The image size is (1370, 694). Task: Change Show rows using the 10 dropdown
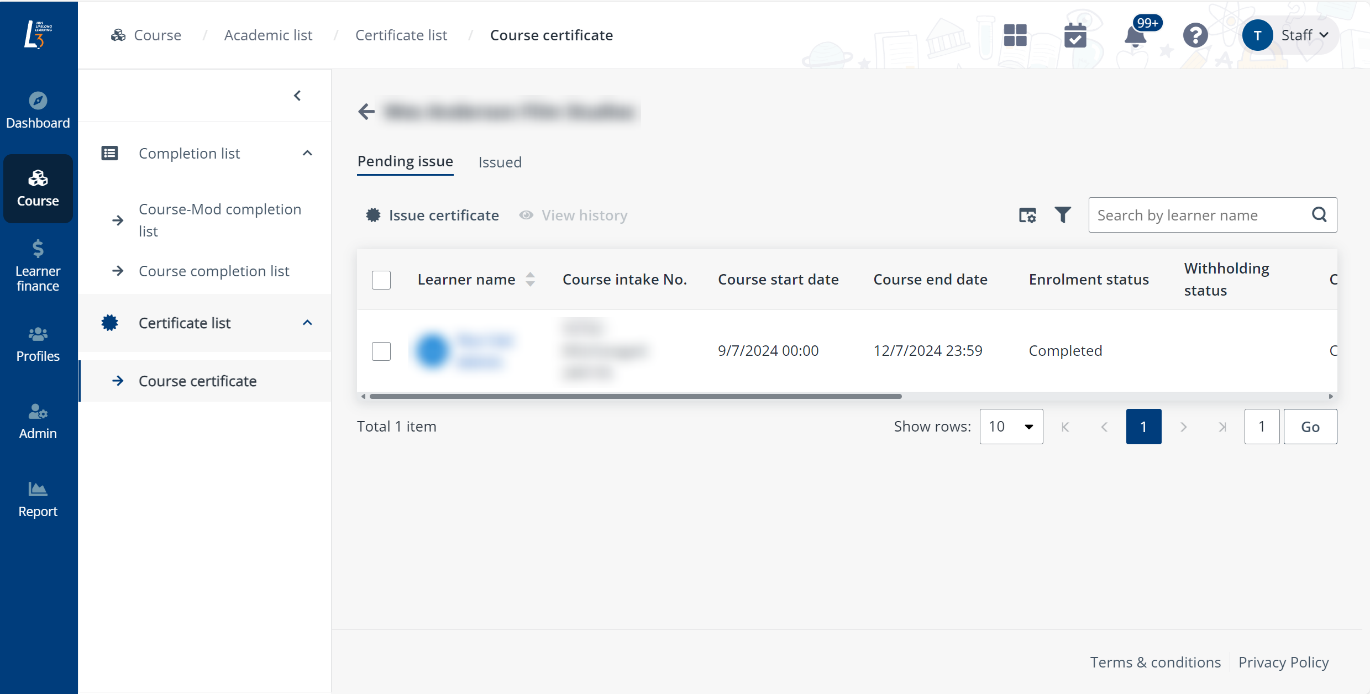[x=1011, y=426]
